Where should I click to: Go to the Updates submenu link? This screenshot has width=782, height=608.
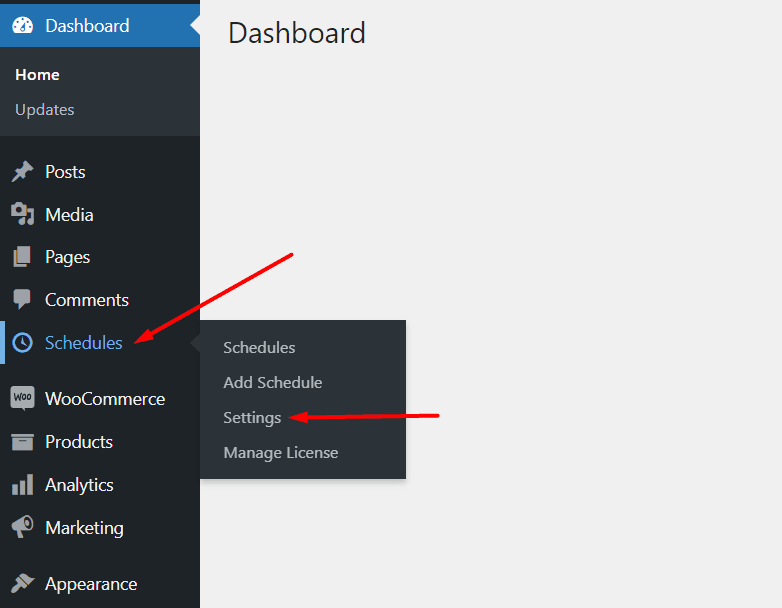pyautogui.click(x=45, y=109)
